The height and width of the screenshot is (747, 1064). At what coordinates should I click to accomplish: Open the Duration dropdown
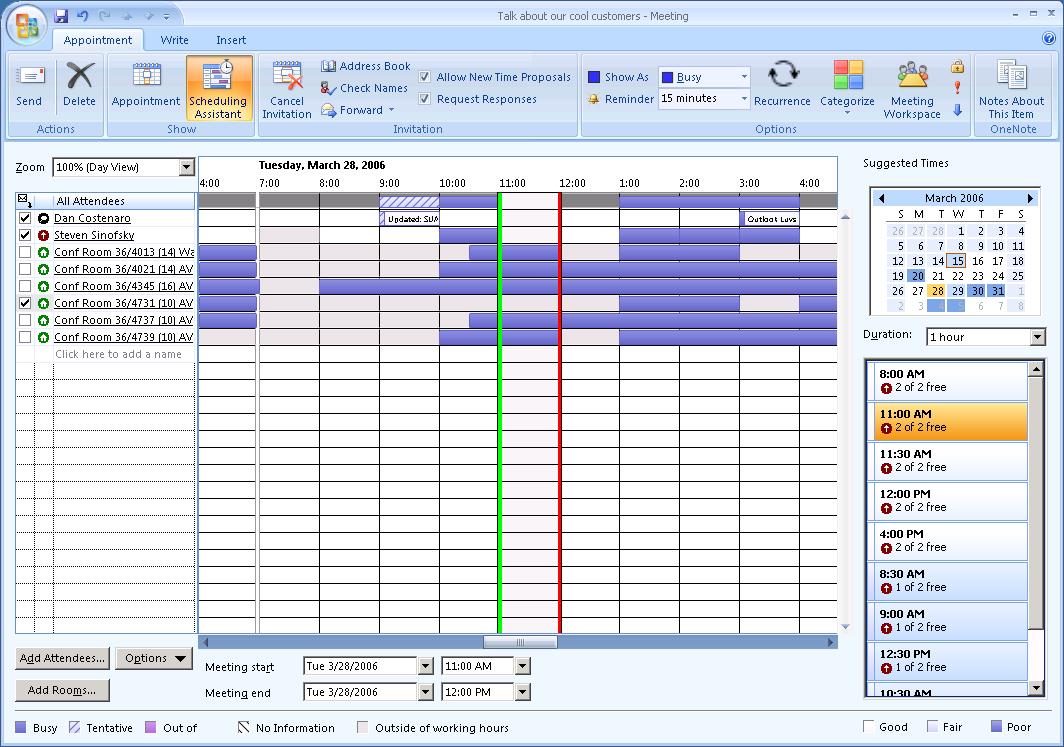pos(1037,337)
